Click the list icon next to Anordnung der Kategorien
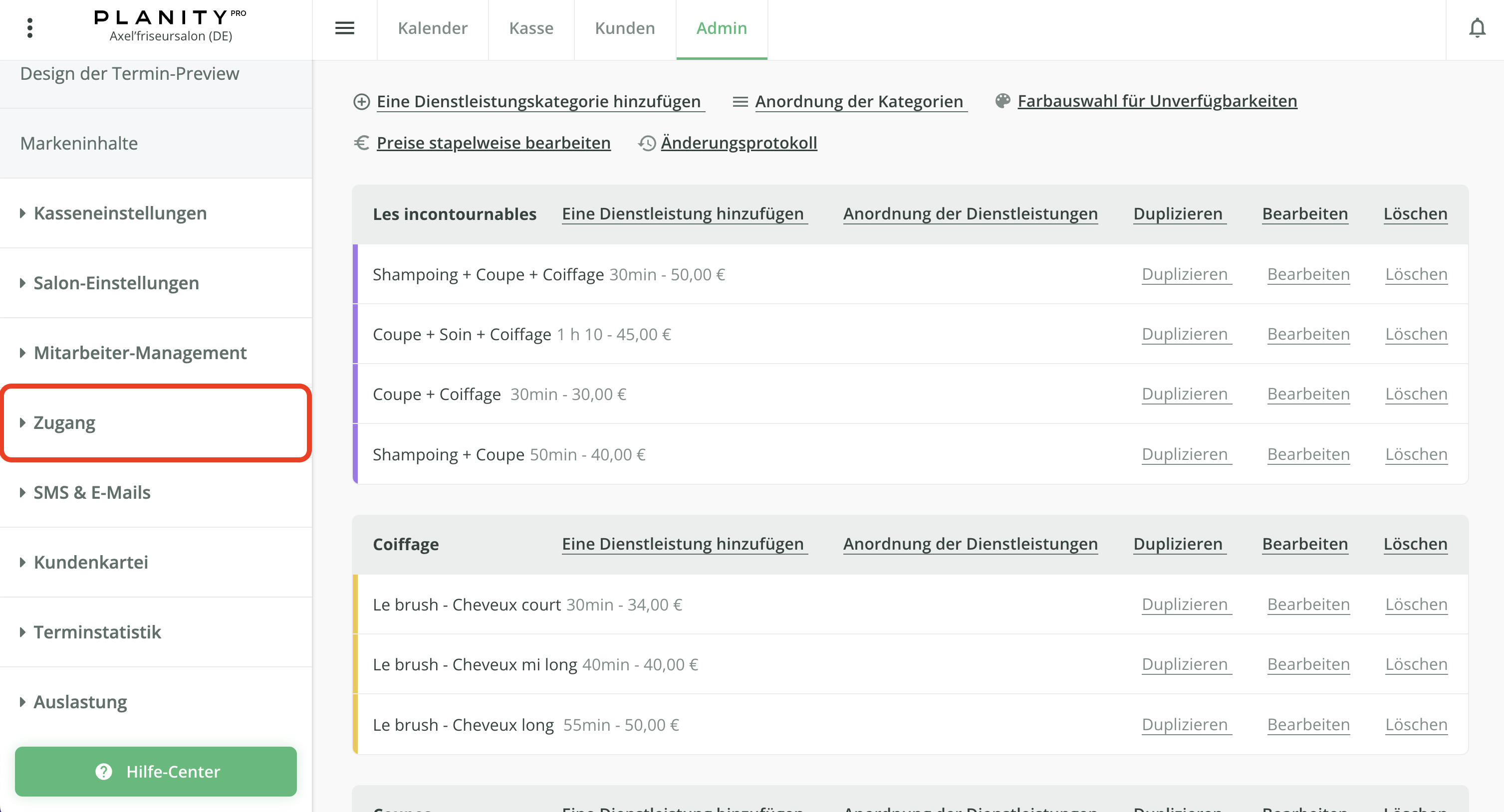Image resolution: width=1504 pixels, height=812 pixels. pyautogui.click(x=740, y=100)
